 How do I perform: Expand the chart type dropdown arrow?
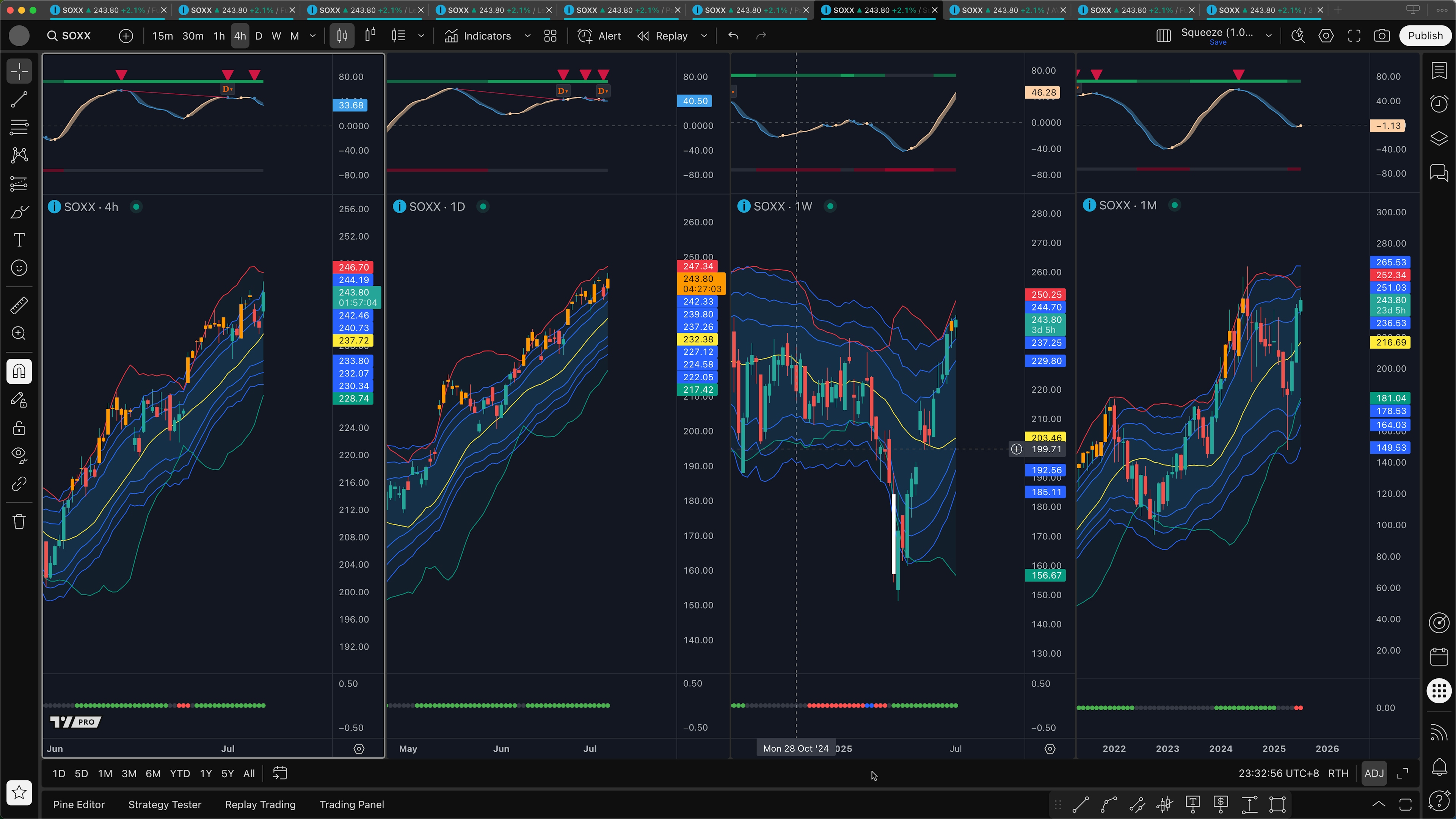[421, 36]
